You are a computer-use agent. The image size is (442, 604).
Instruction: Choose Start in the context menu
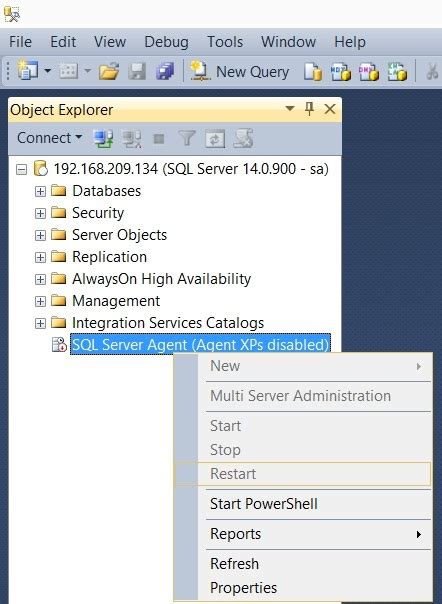tap(303, 426)
